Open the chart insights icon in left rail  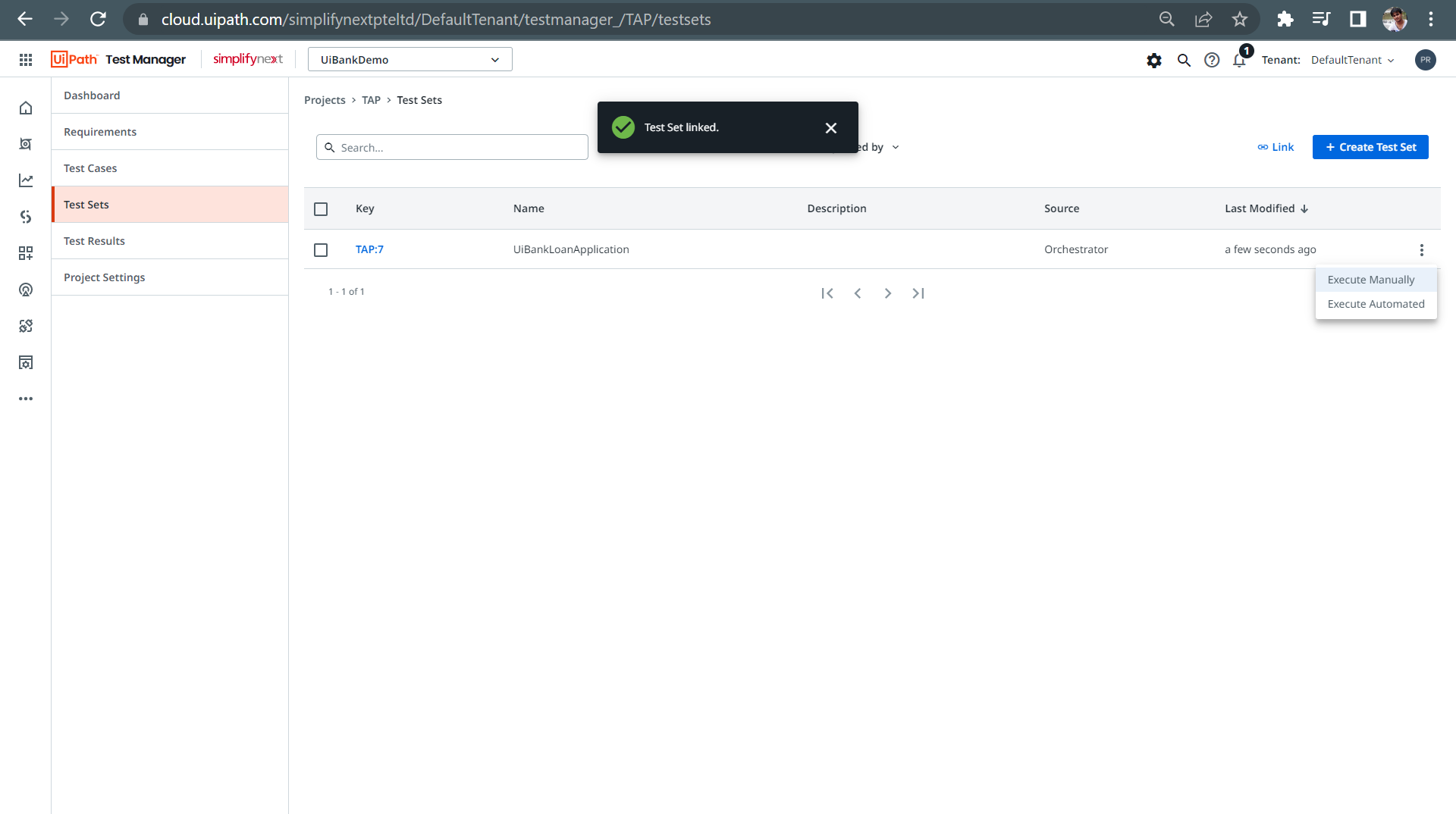(26, 180)
